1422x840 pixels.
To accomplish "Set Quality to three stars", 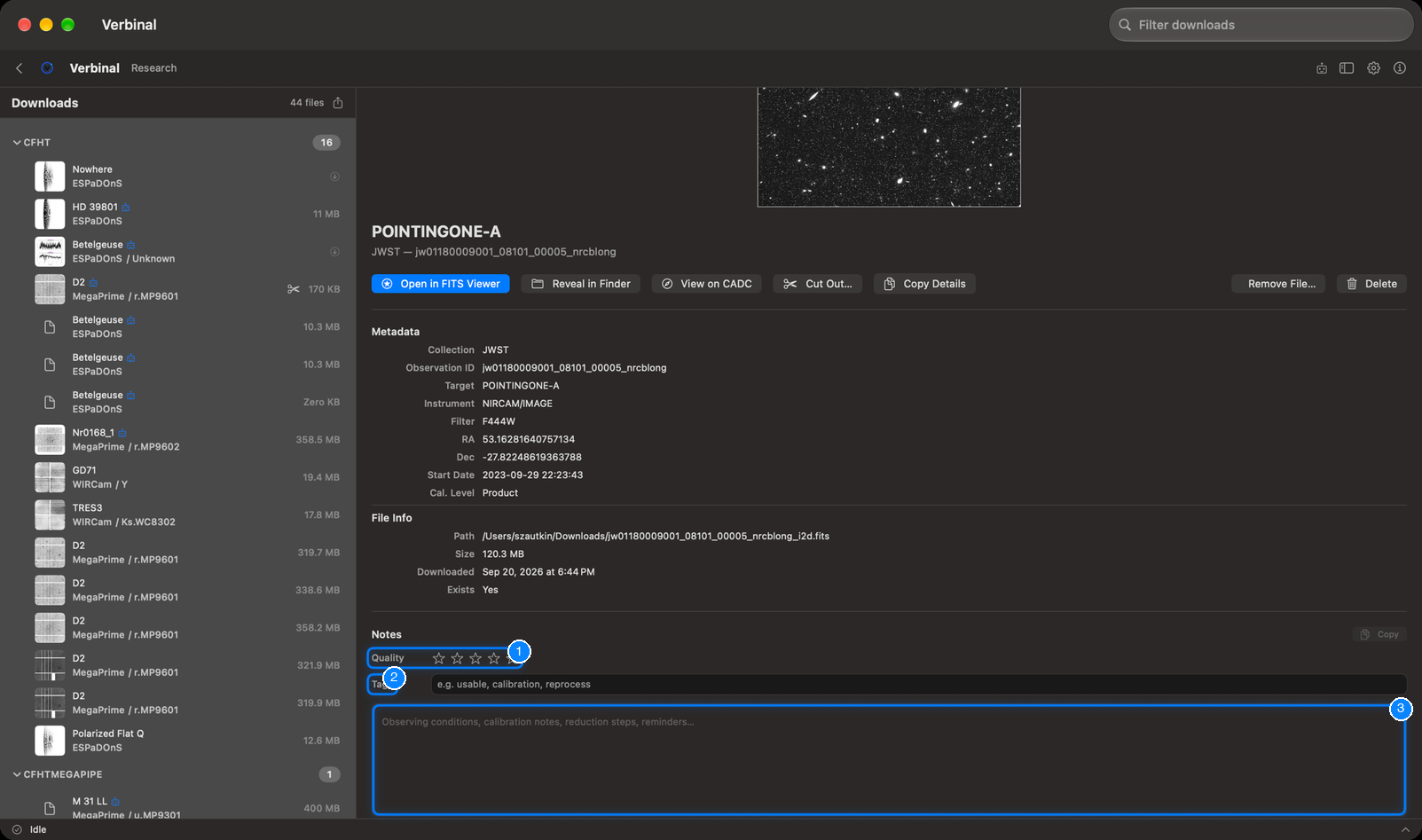I will point(475,658).
